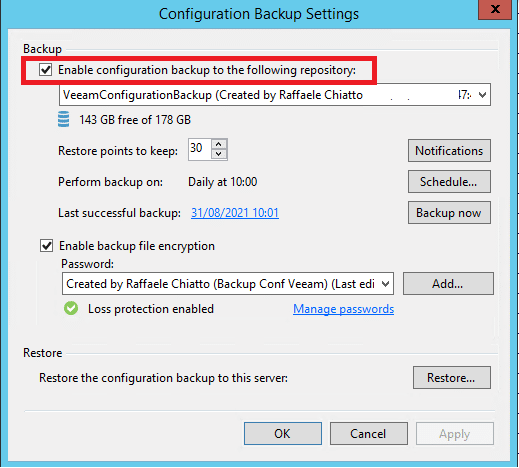Click the repository database disk icon
The width and height of the screenshot is (519, 468).
point(63,119)
